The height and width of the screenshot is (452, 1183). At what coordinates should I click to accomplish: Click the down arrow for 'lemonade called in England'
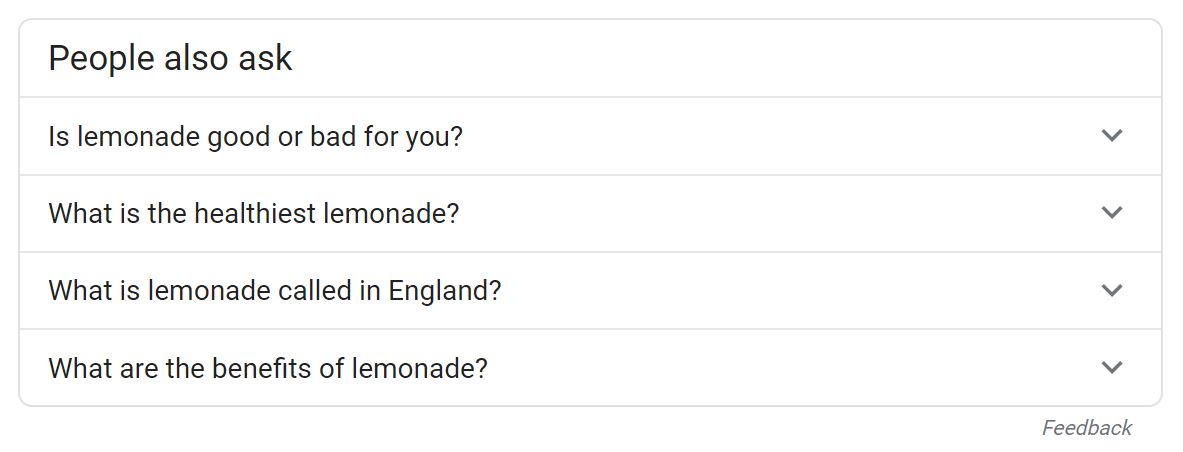(x=1112, y=291)
